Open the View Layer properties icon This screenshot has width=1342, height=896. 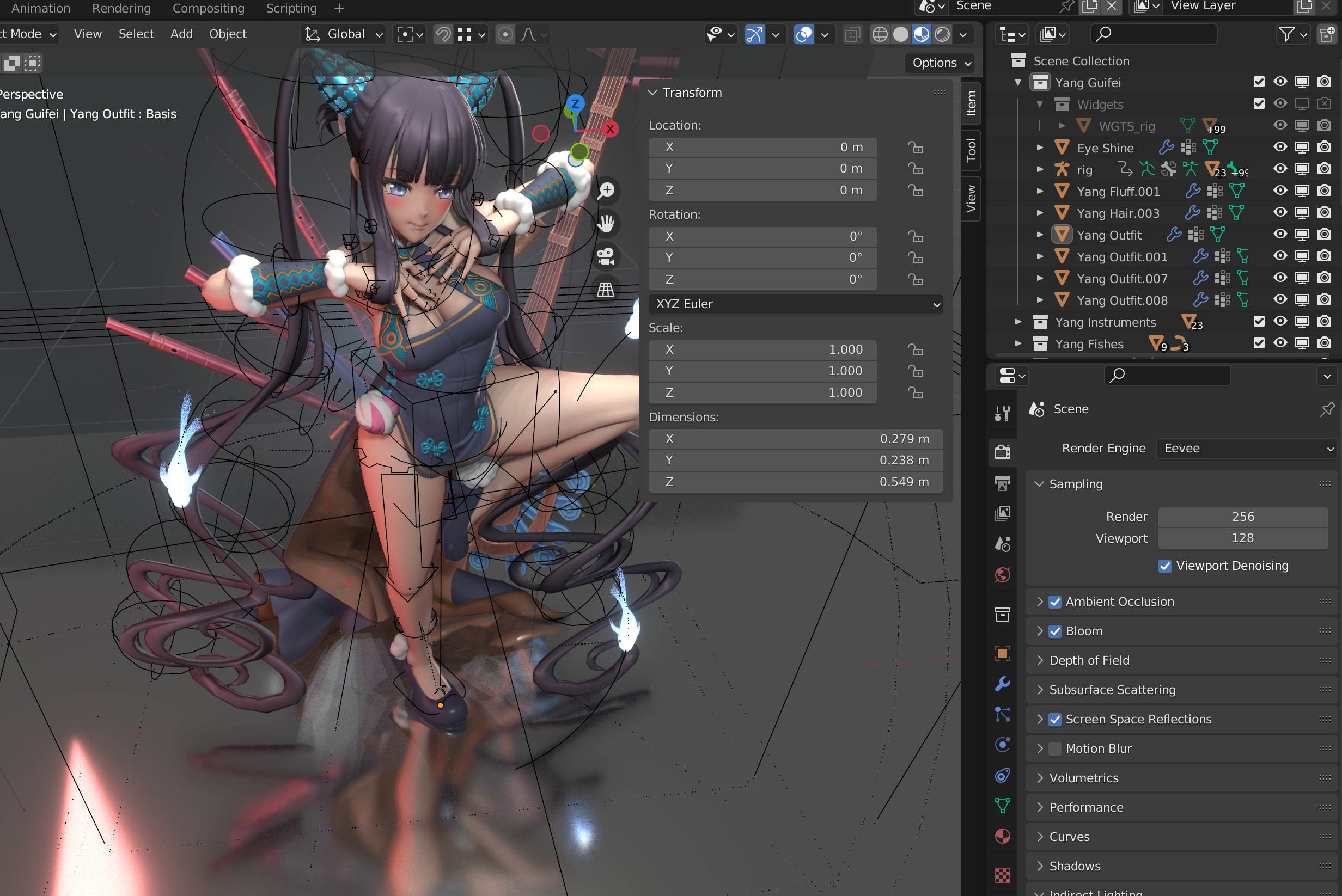pos(1002,514)
